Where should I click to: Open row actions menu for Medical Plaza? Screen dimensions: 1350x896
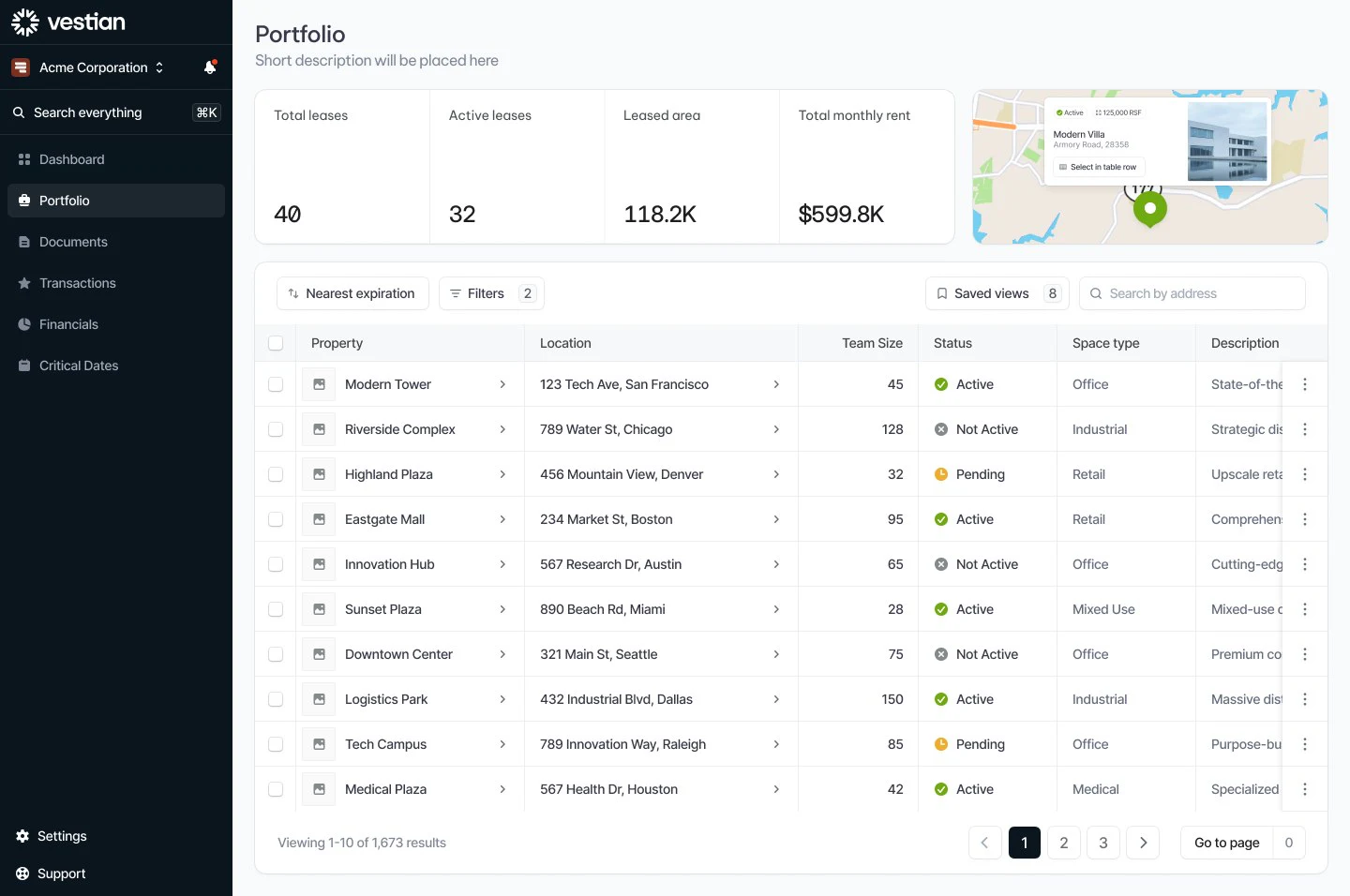(1304, 789)
